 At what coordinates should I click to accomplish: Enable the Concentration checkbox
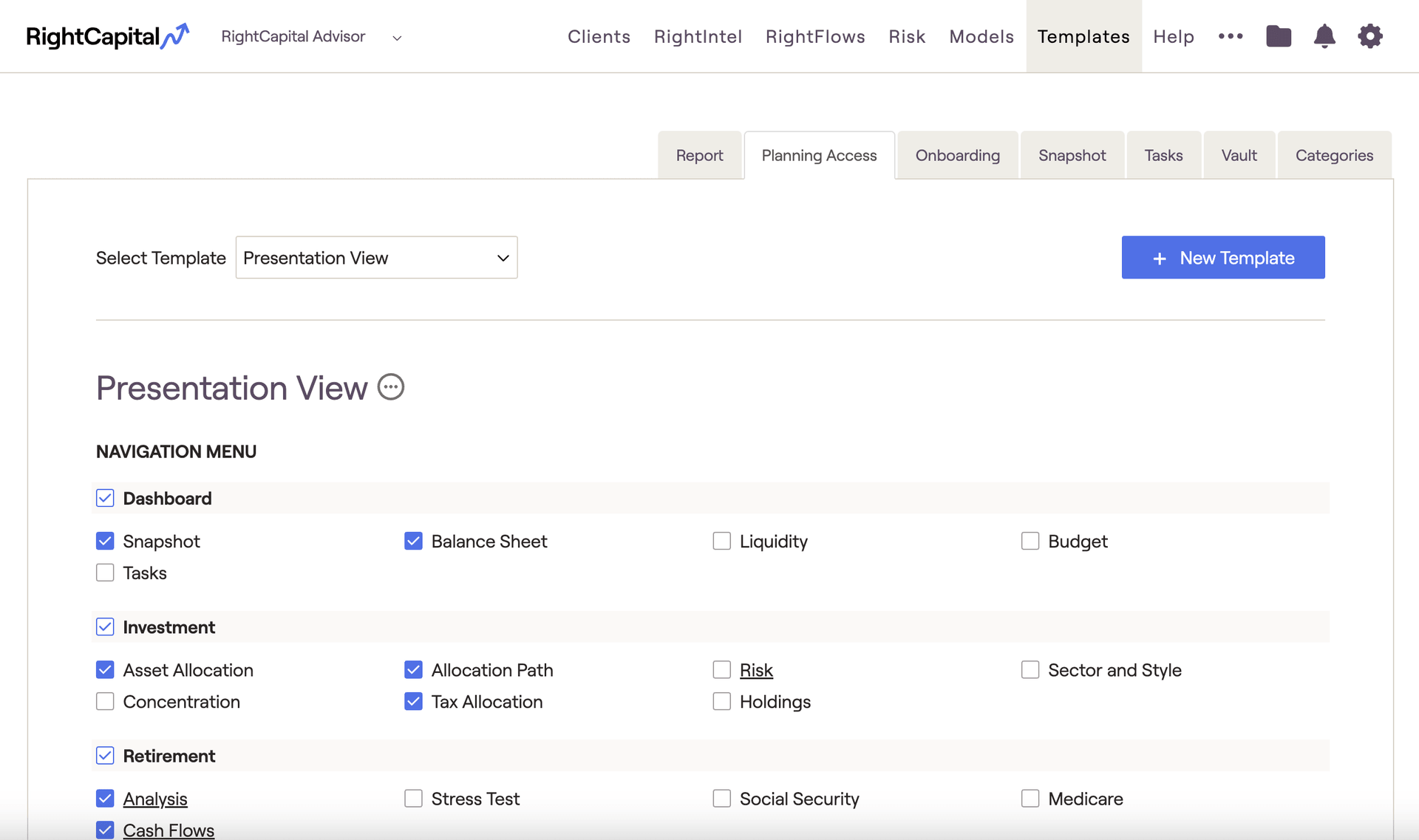tap(105, 702)
